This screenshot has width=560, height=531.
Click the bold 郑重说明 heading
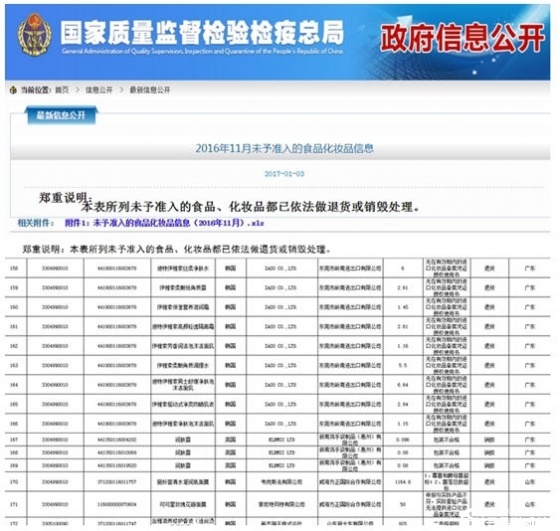click(x=65, y=197)
